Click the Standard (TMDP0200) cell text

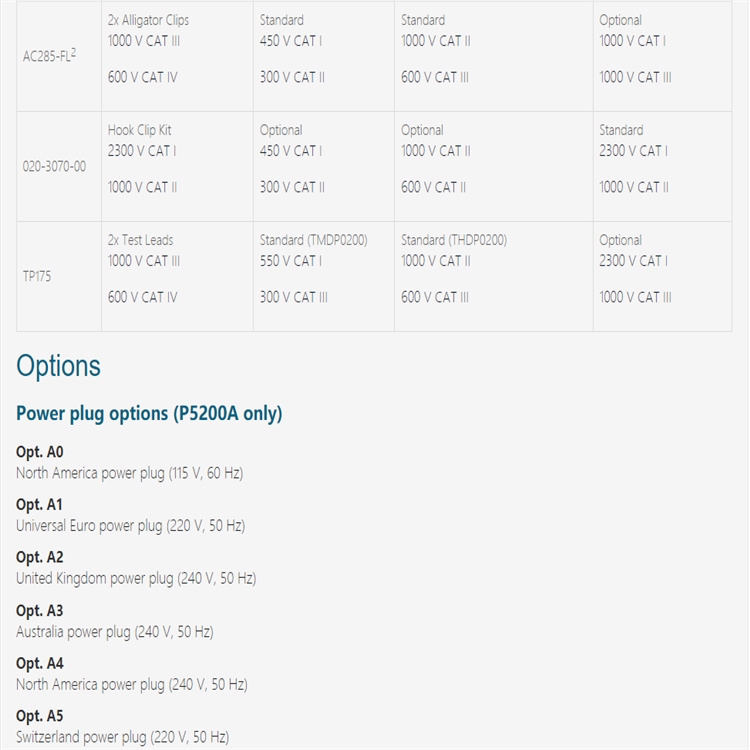[313, 240]
